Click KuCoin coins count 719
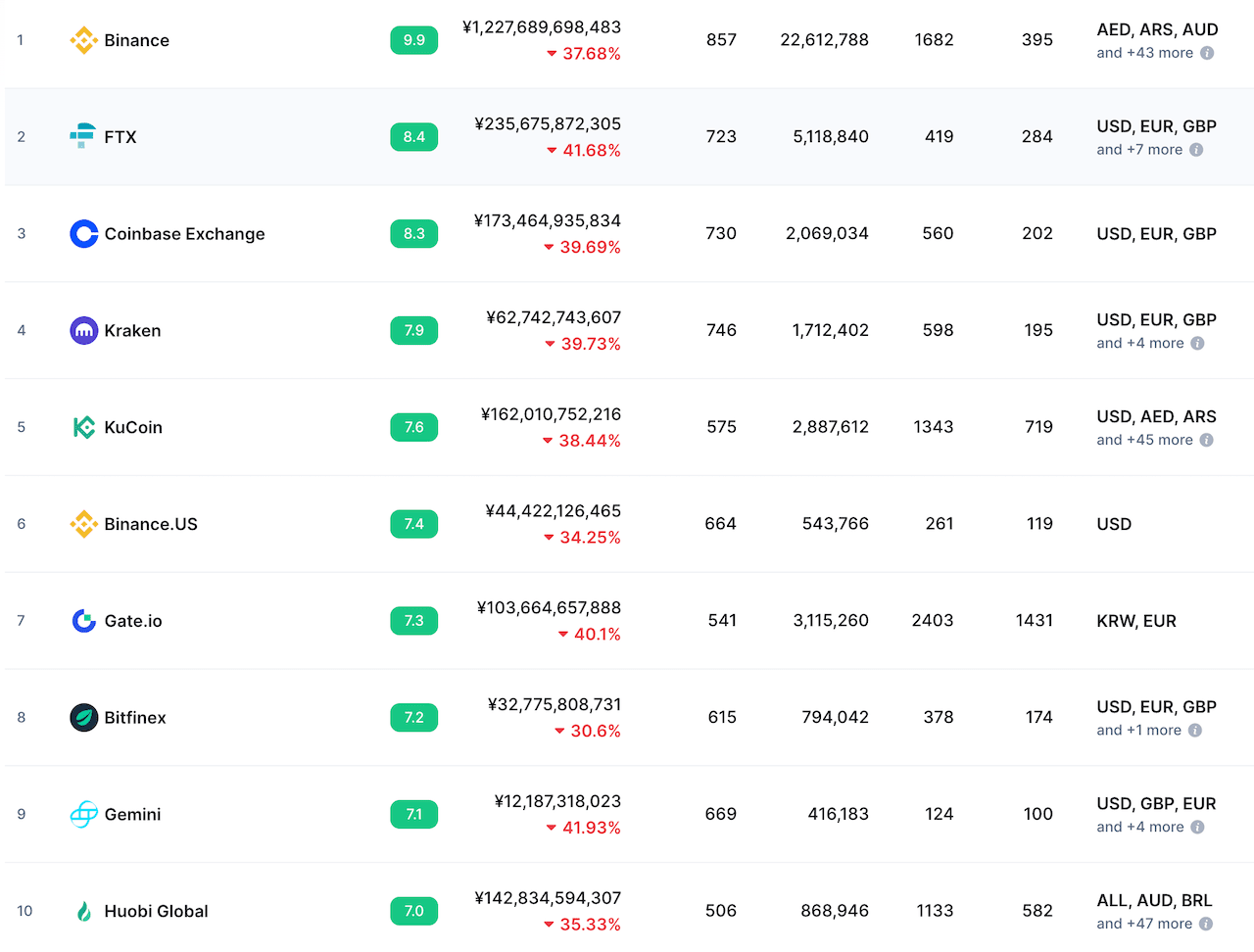This screenshot has width=1254, height=952. click(x=1038, y=427)
